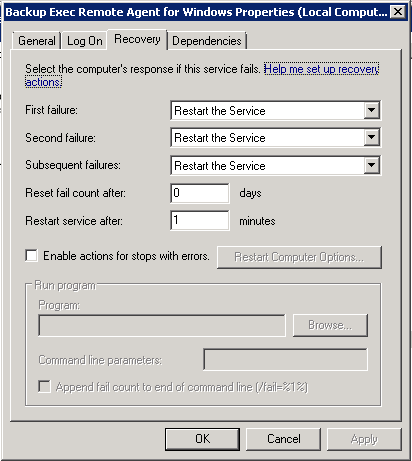Click the Program path input field
Viewport: 412px width, 461px height.
coord(162,325)
